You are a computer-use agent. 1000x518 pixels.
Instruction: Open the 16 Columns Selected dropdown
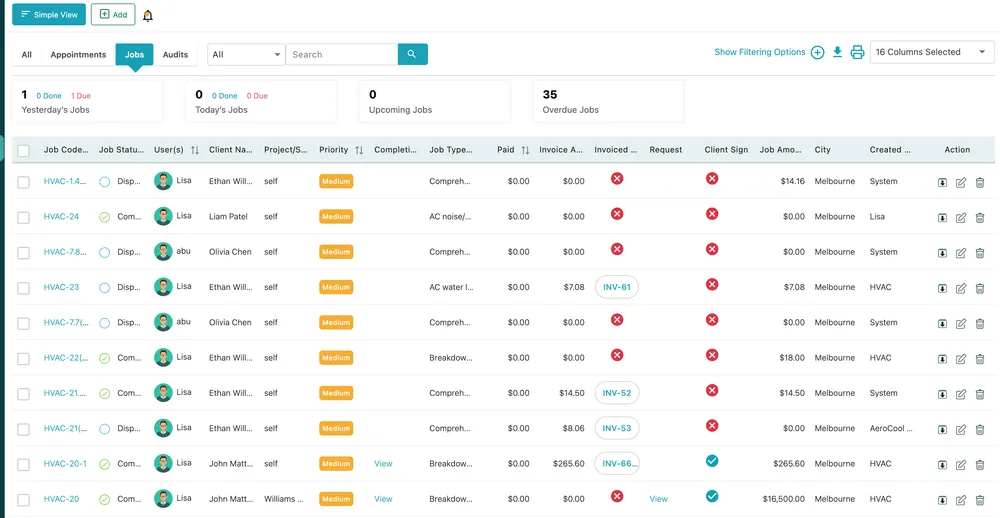pos(932,52)
